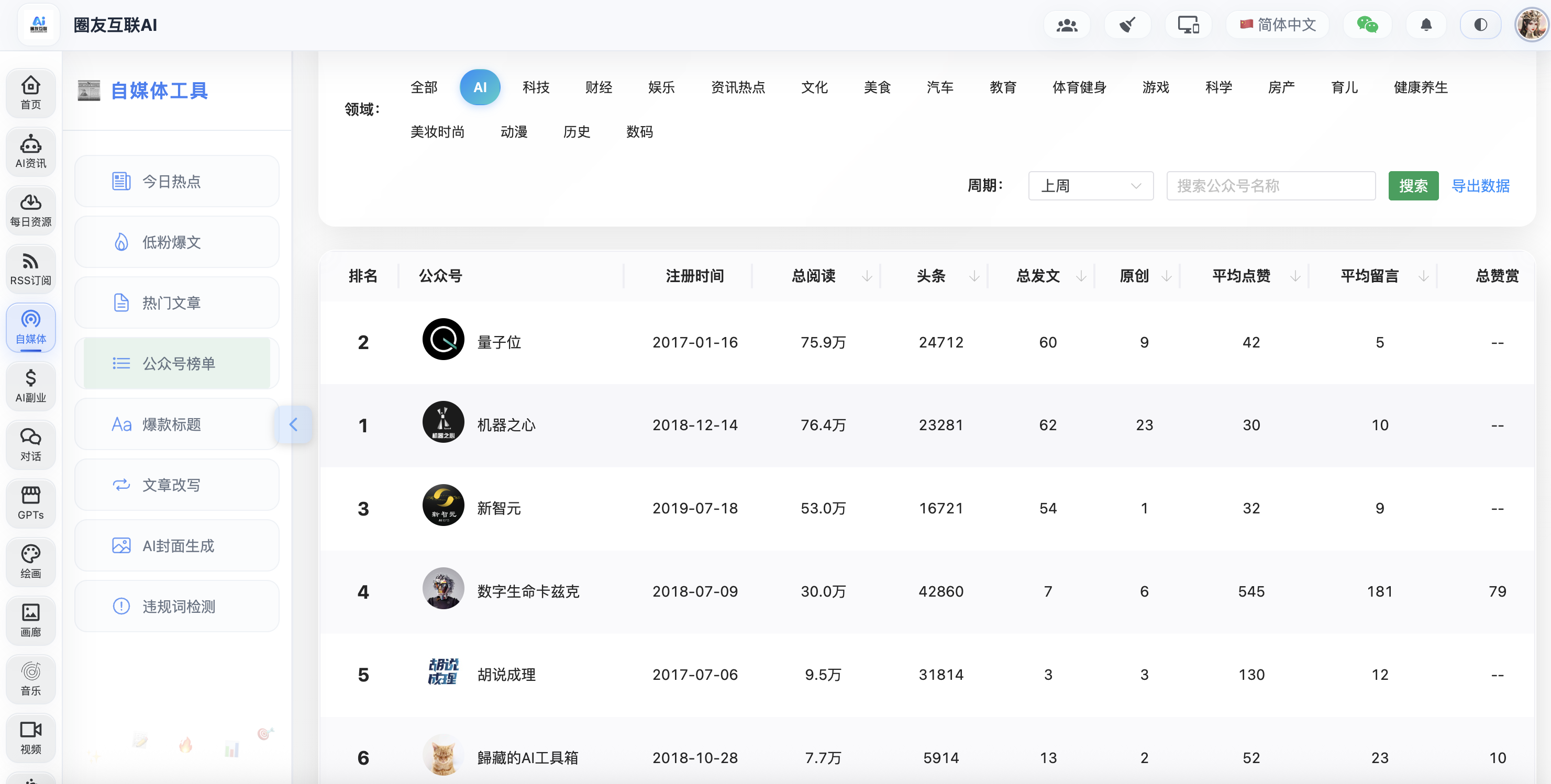1551x784 pixels.
Task: Select the 历史 domain filter
Action: coord(577,132)
